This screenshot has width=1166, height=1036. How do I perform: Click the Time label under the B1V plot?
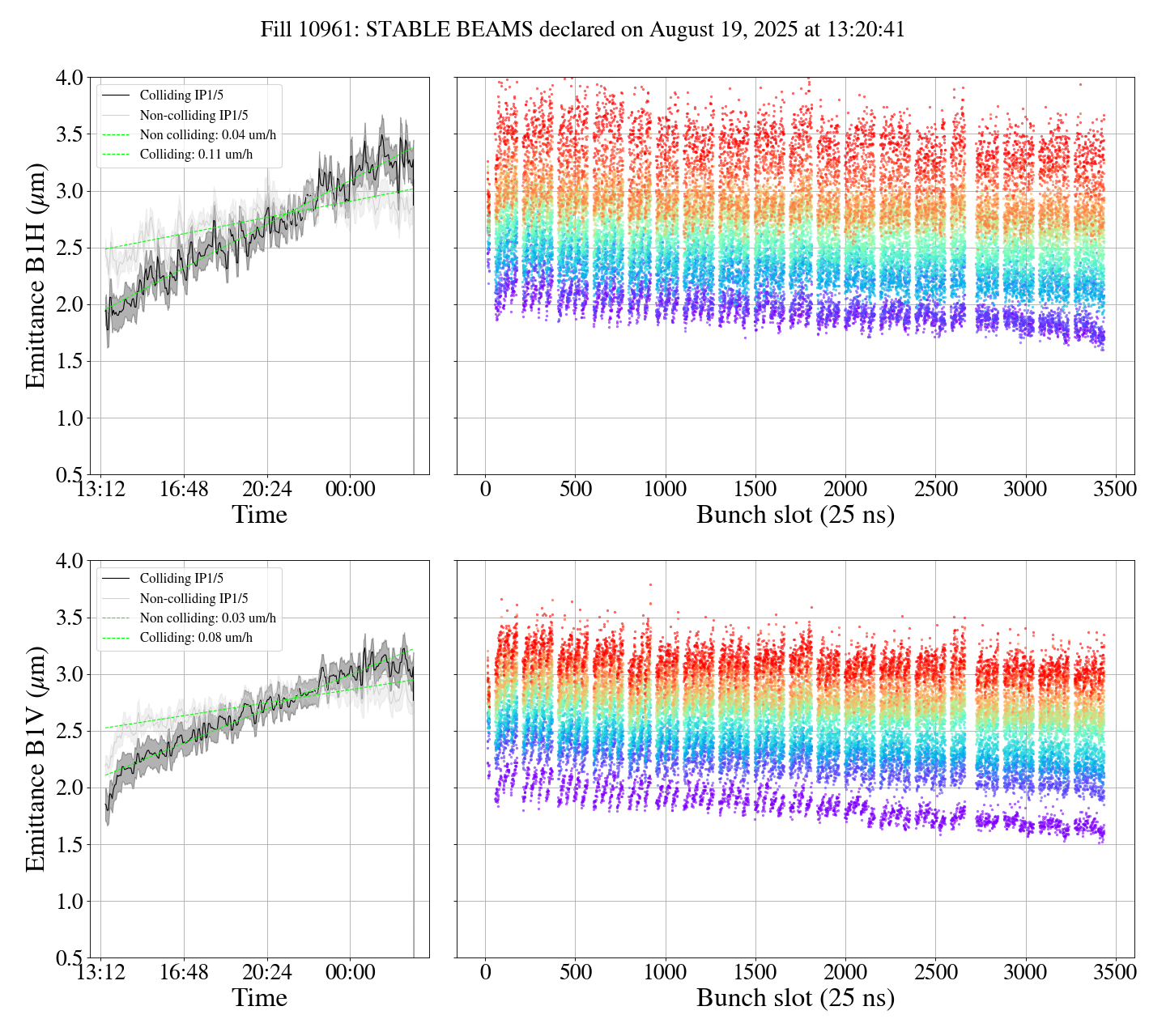pyautogui.click(x=259, y=998)
